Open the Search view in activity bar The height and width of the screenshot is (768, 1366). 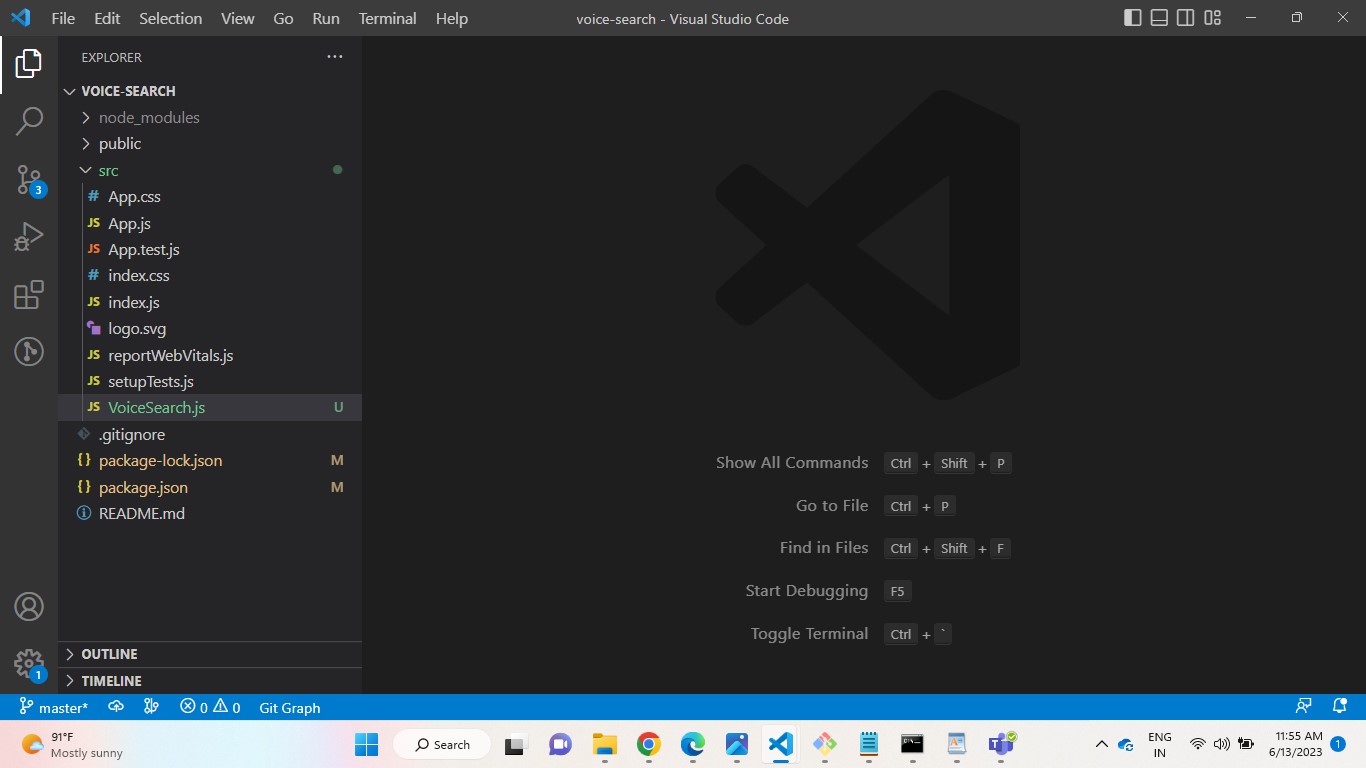29,121
